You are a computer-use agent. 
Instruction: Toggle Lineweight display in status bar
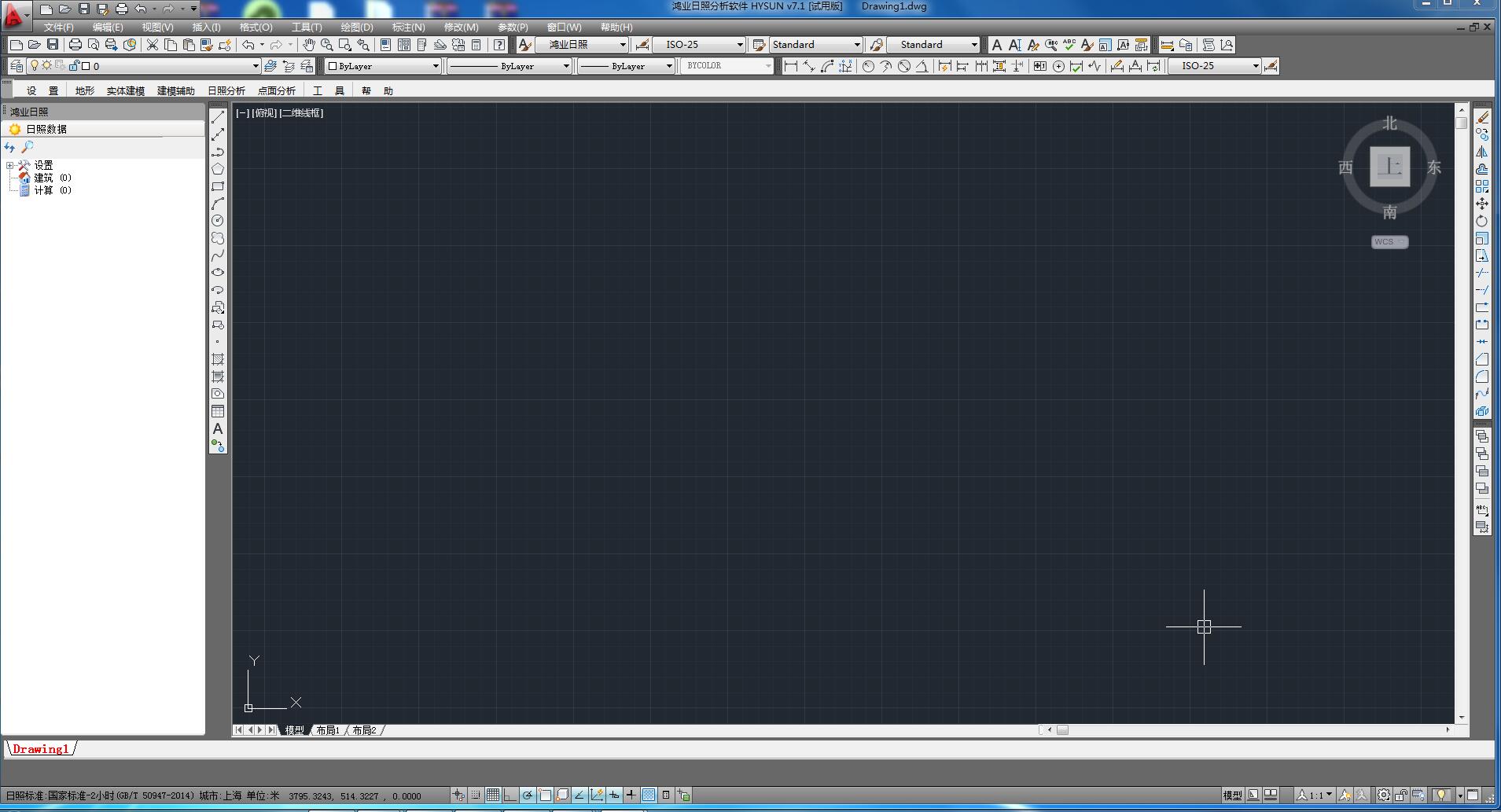631,795
